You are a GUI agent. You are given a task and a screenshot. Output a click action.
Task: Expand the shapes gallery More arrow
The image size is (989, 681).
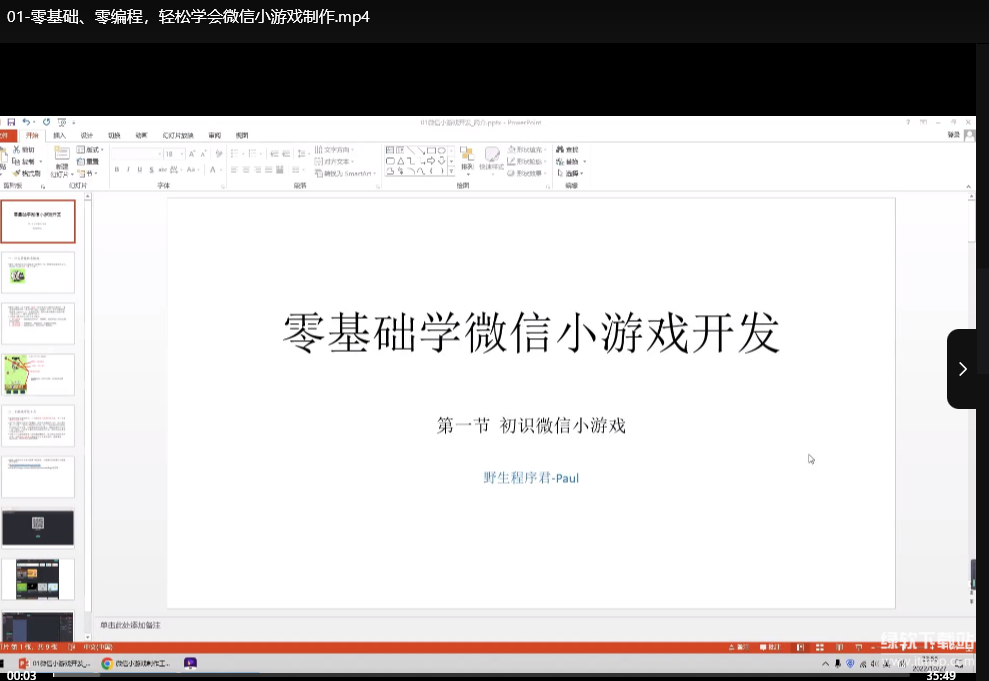(451, 172)
